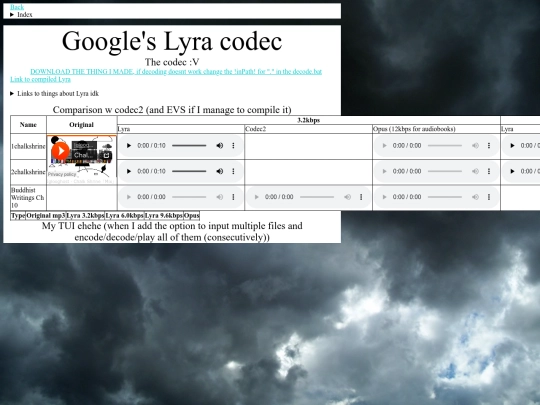Seek on the 2chalkshrine Lyra 3.2kbps progress bar
This screenshot has width=540, height=405.
189,171
